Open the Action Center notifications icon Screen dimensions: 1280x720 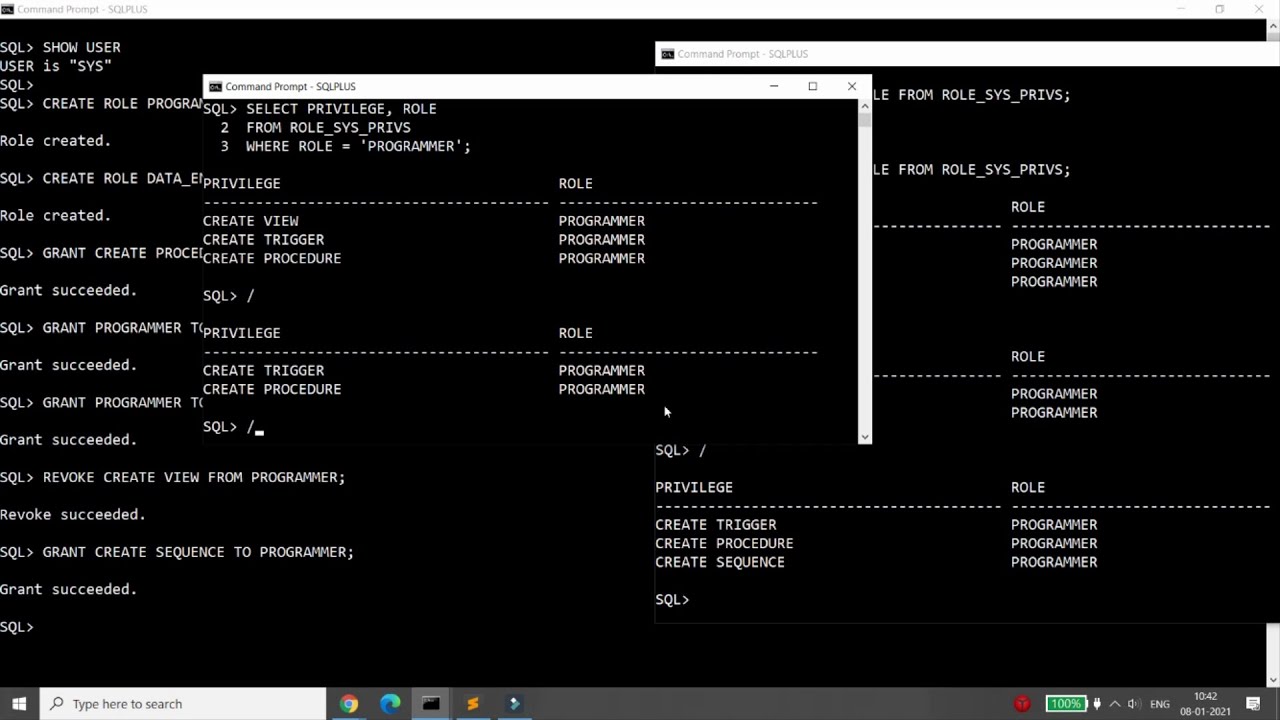coord(1253,704)
